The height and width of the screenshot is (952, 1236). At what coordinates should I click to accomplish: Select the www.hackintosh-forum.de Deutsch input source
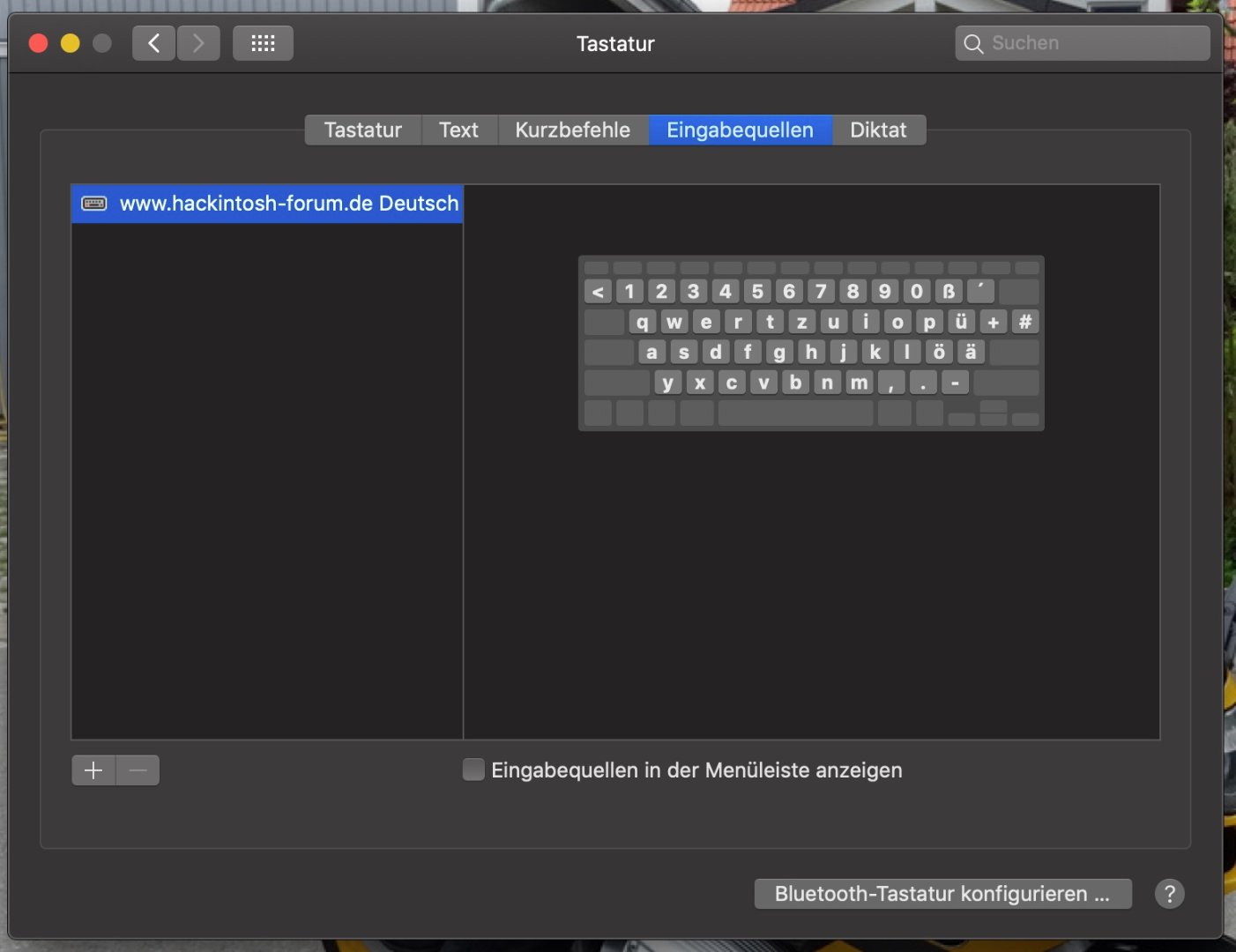[267, 204]
